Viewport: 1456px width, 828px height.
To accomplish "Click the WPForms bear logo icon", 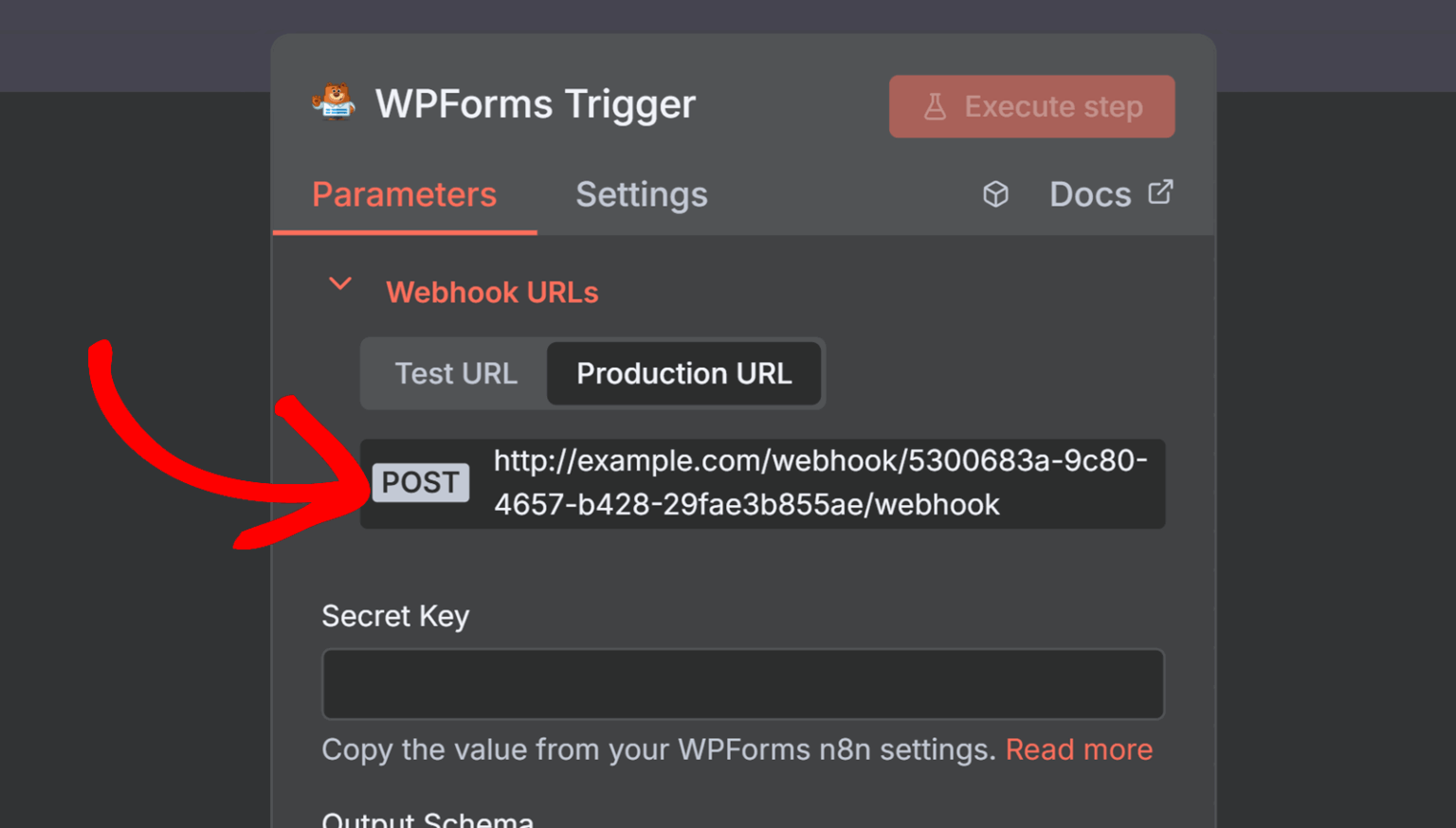I will click(x=333, y=102).
